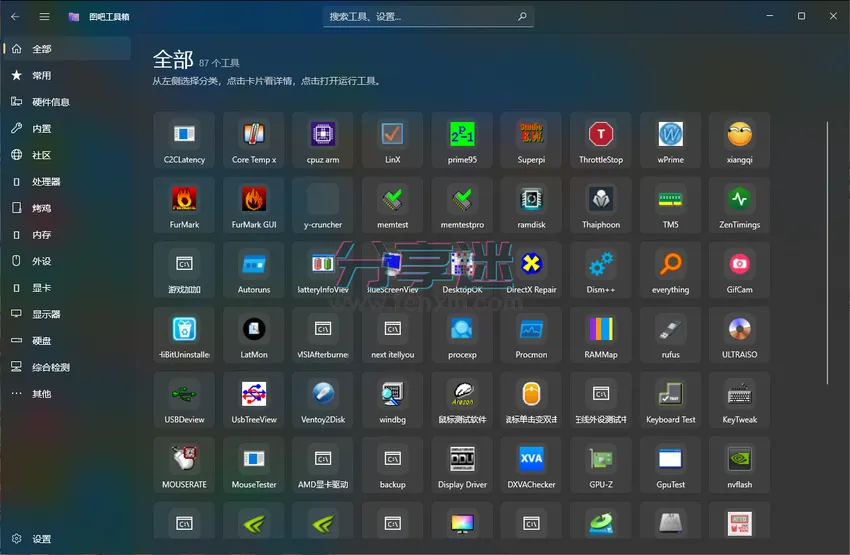Open 处理器 category in sidebar
Image resolution: width=850 pixels, height=555 pixels.
point(67,182)
